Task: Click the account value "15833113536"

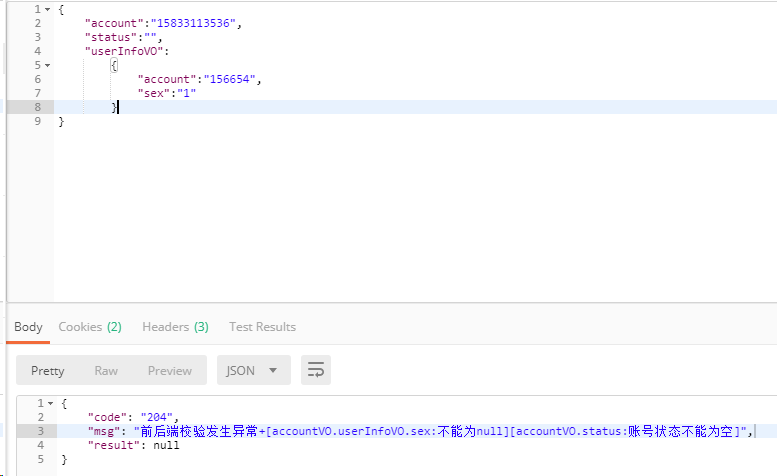Action: click(x=193, y=23)
